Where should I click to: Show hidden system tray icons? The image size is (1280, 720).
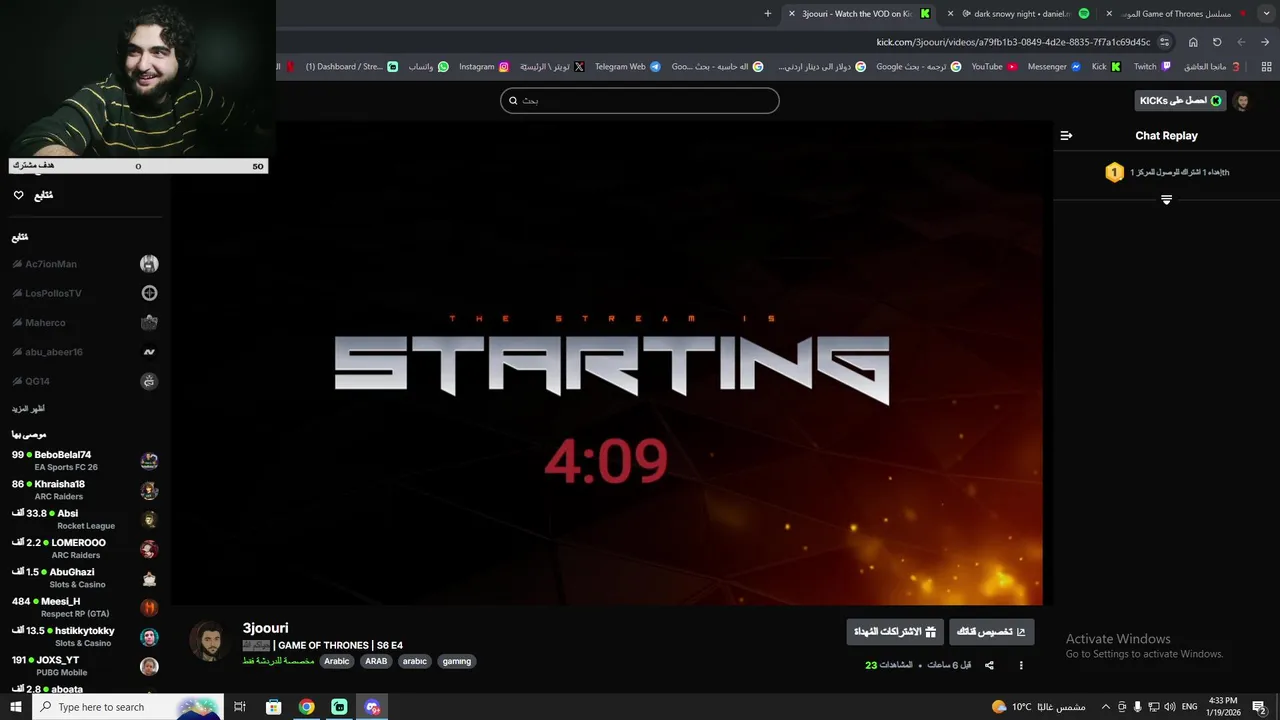[x=1105, y=707]
